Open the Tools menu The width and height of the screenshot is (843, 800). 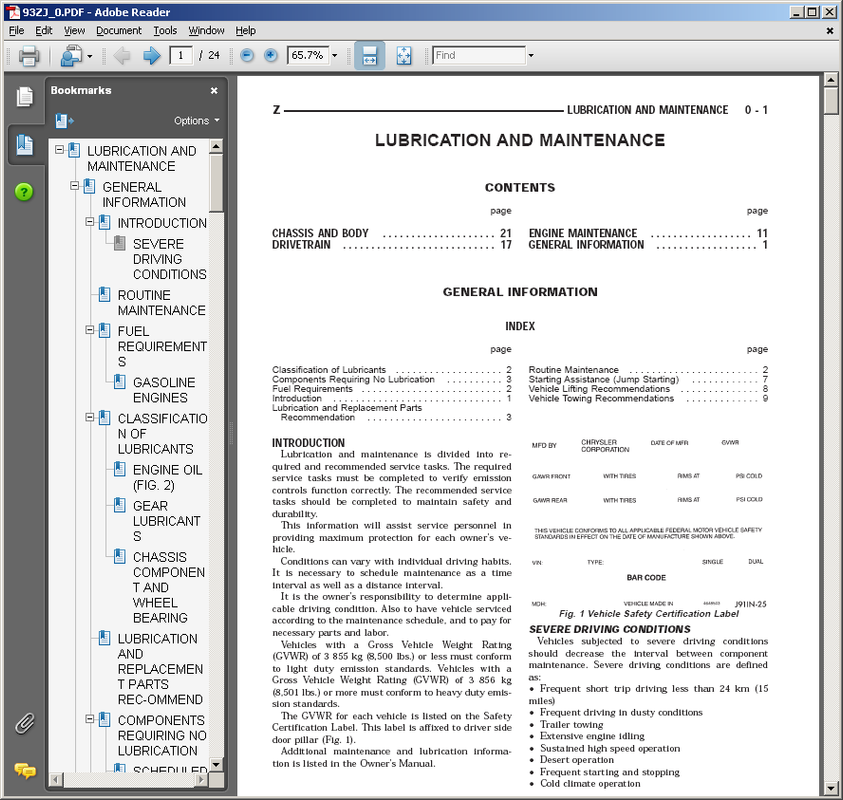165,31
